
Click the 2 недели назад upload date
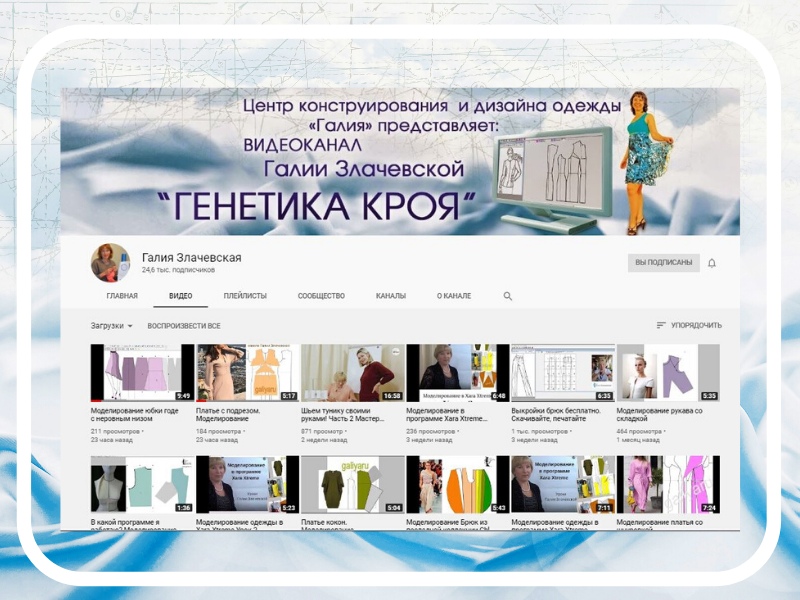pos(324,440)
